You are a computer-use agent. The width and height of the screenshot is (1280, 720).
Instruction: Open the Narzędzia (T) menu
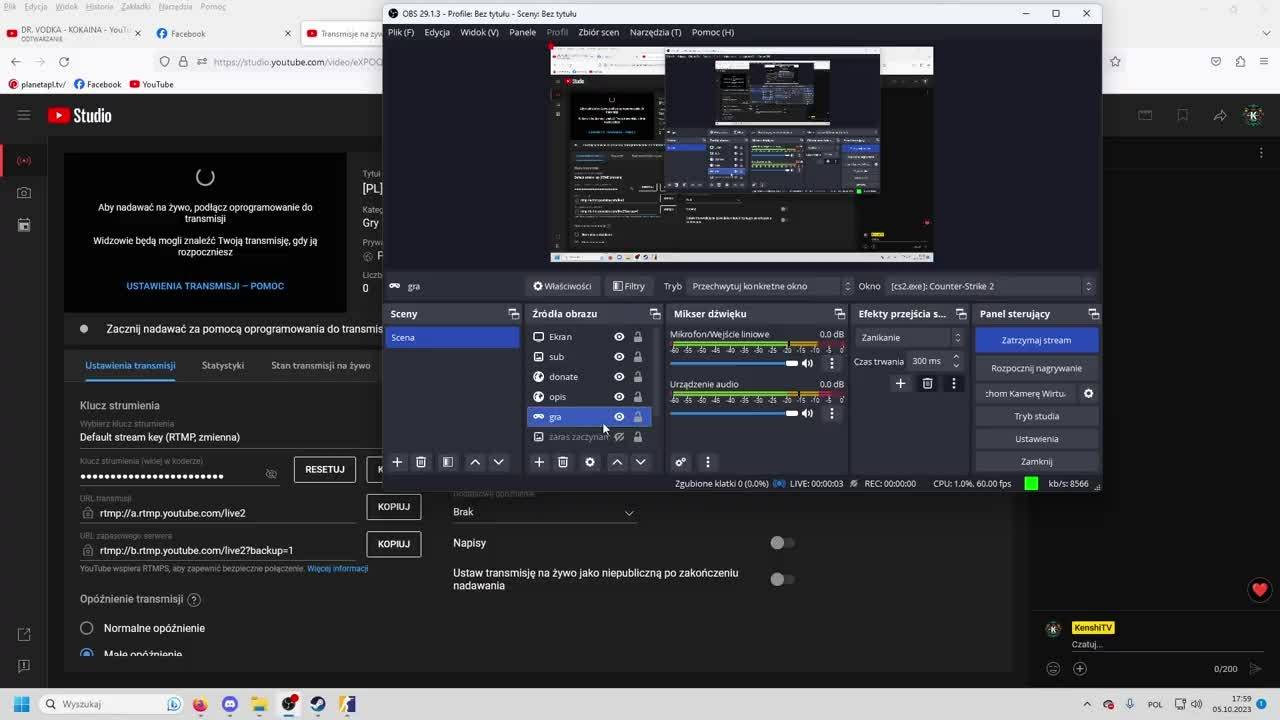coord(655,32)
